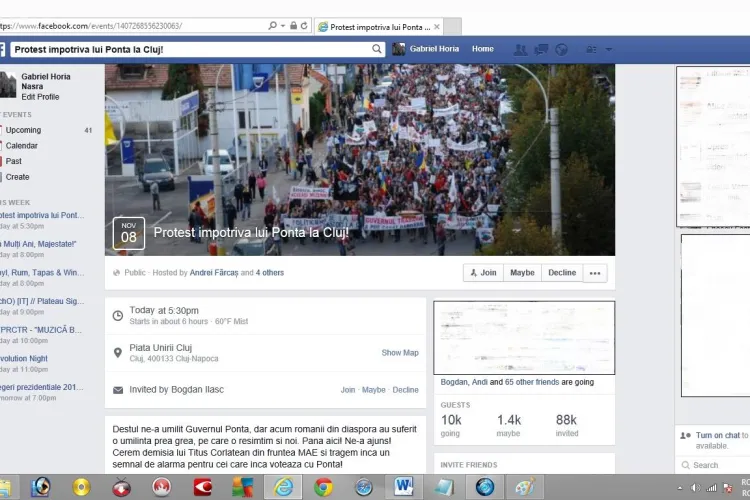Open Calendar in events sidebar
This screenshot has width=750, height=500.
pyautogui.click(x=22, y=145)
